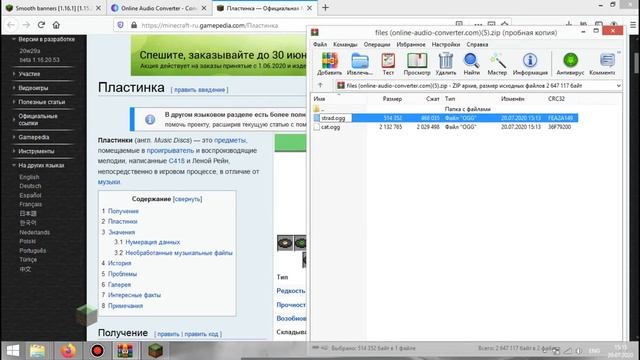Click the browser home icon

56,25
